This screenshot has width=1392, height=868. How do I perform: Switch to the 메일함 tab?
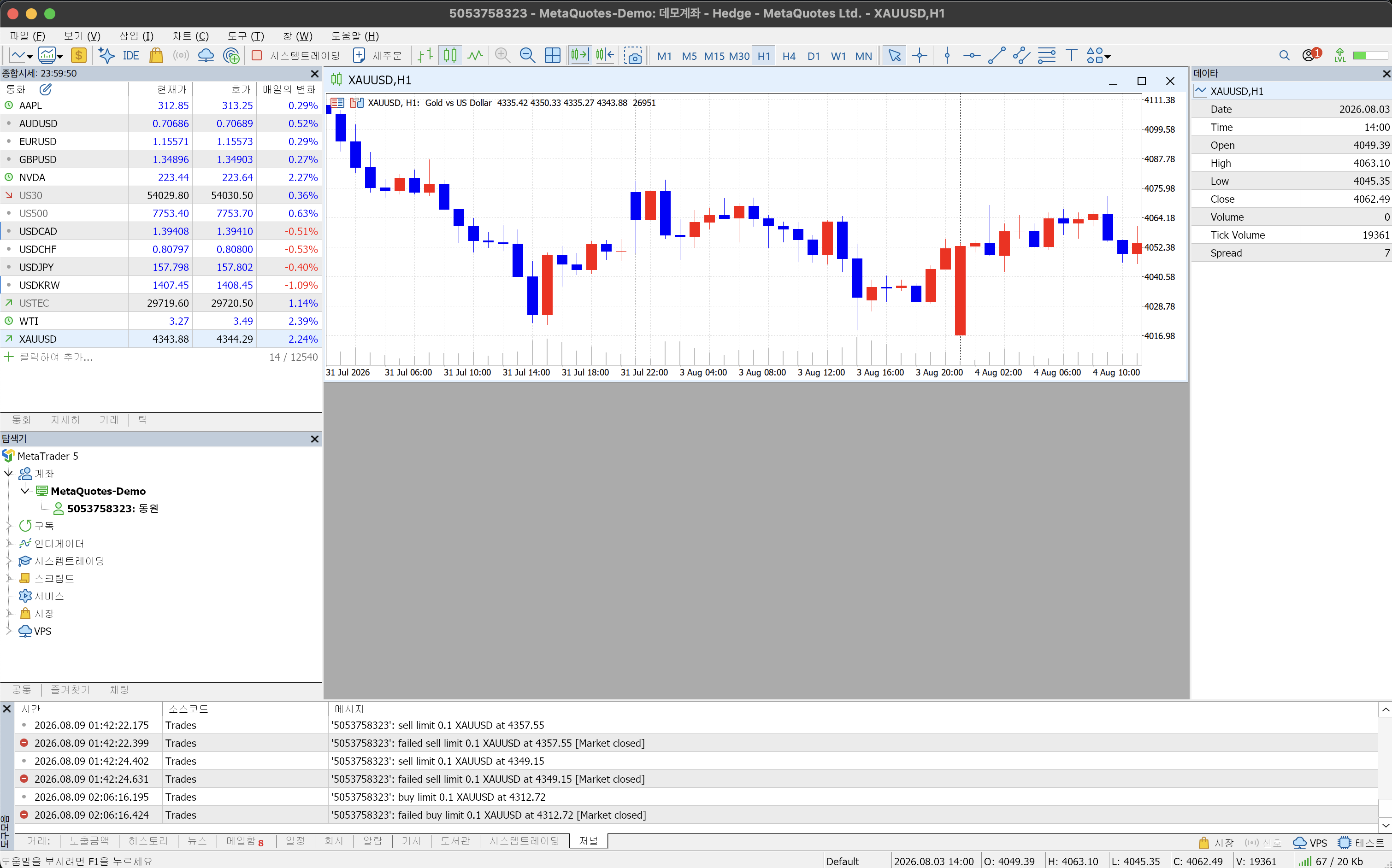[245, 841]
